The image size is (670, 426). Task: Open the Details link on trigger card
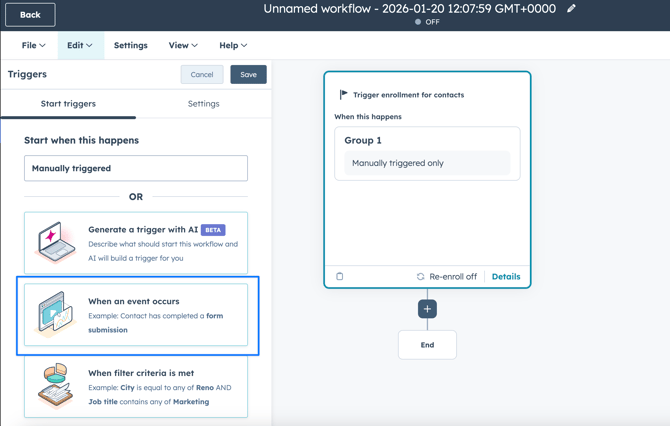click(x=505, y=277)
